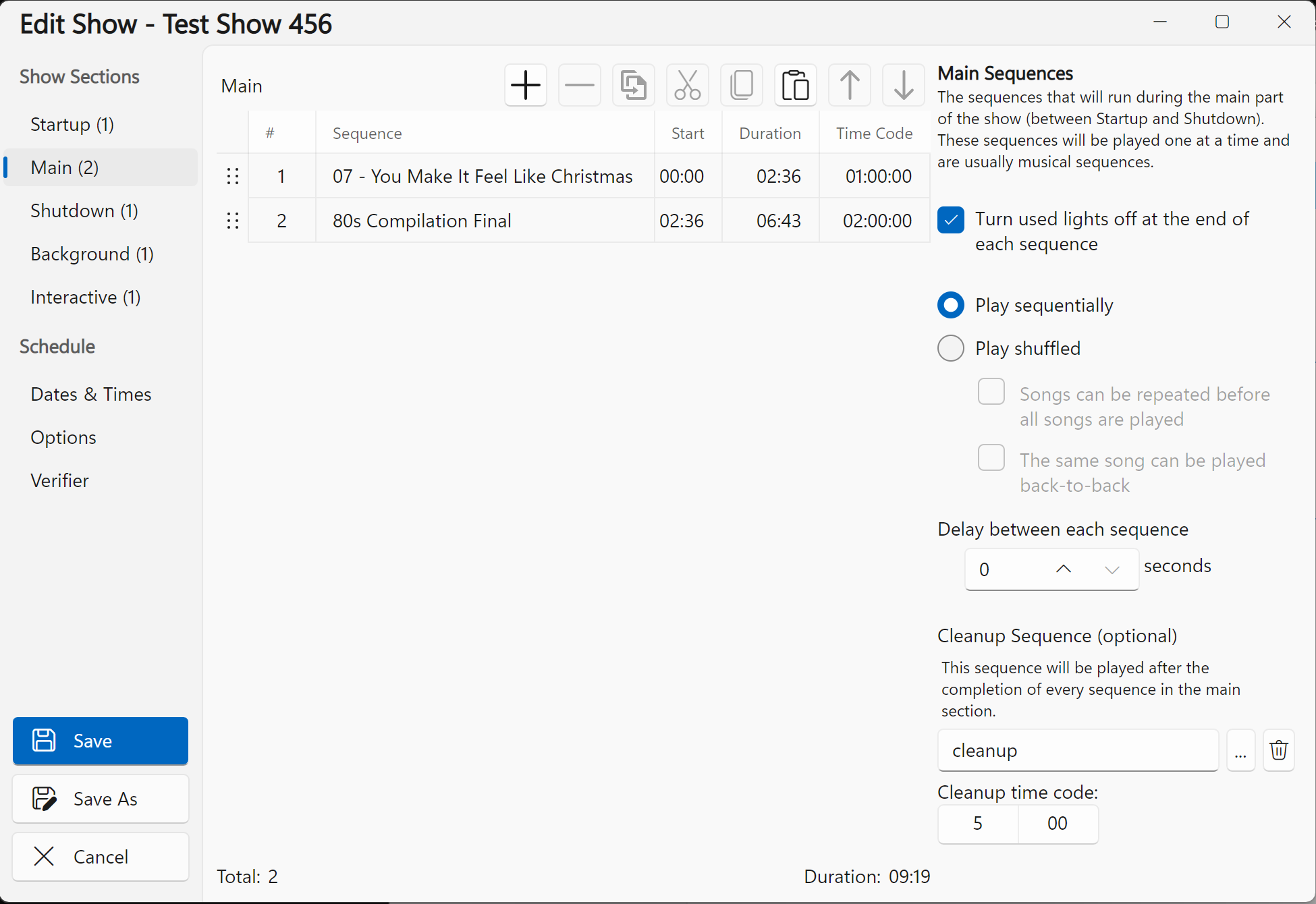Click the add sequence plus icon
The image size is (1316, 904).
(x=525, y=86)
